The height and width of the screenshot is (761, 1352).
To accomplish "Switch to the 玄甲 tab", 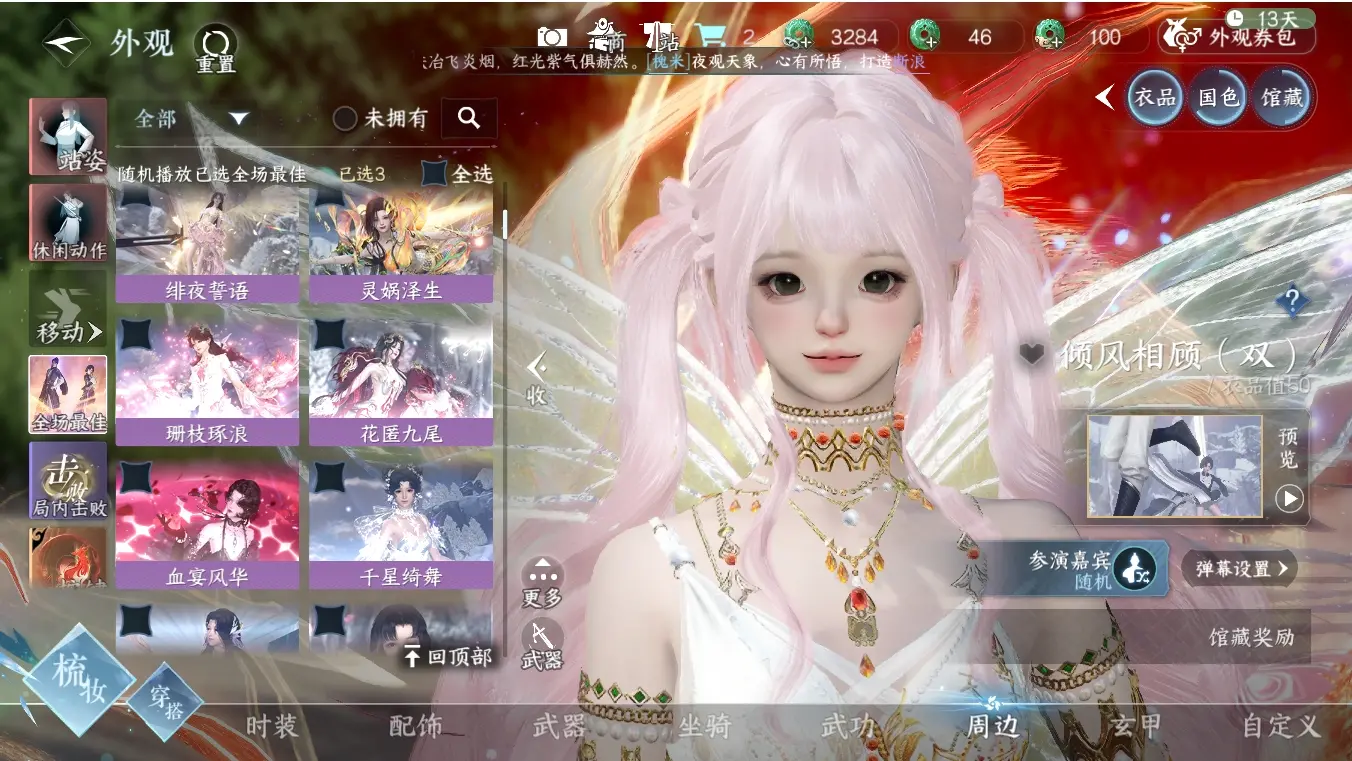I will click(x=1136, y=726).
